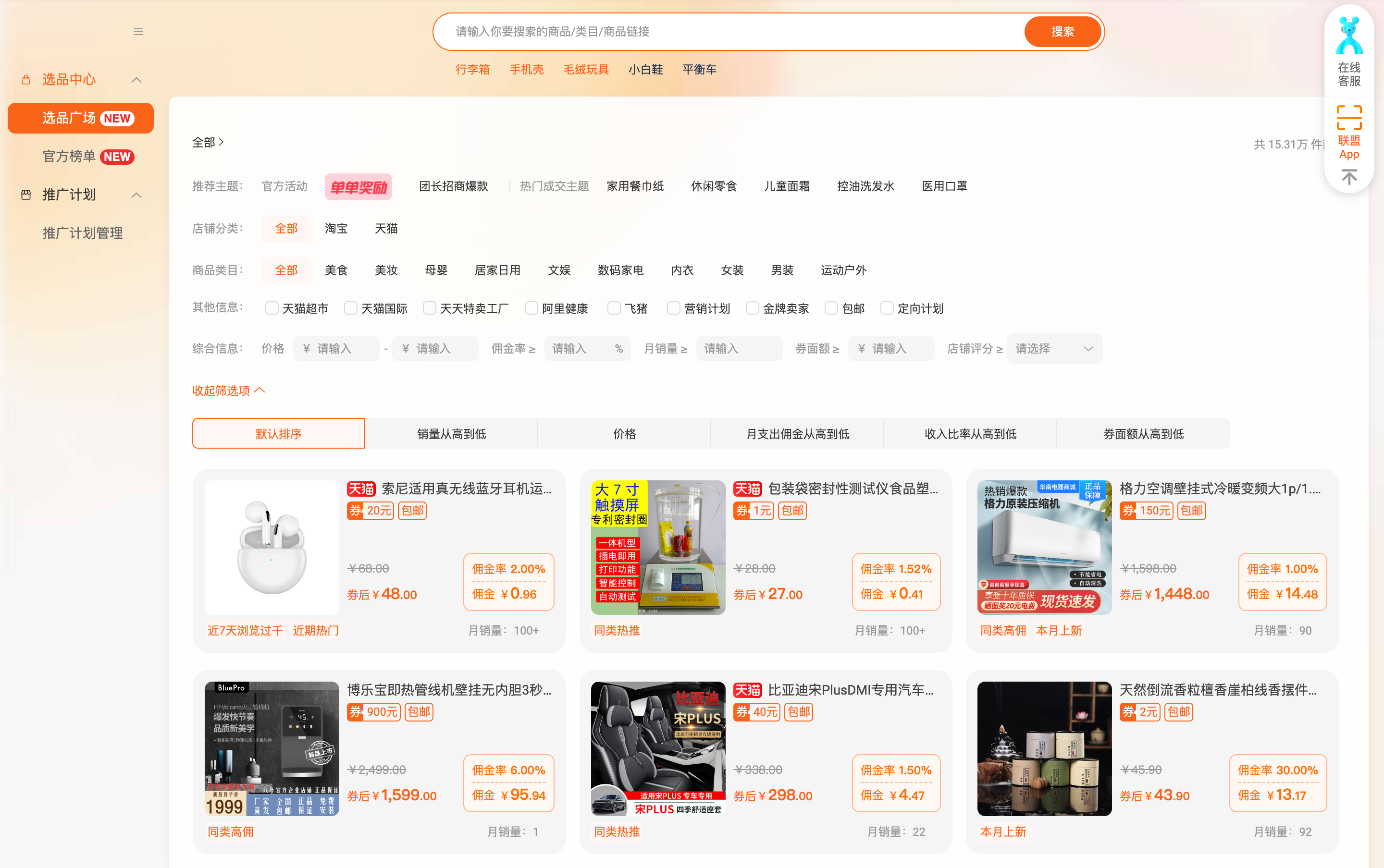
Task: Click the 40元 coupon tag on BYD card
Action: tap(757, 712)
